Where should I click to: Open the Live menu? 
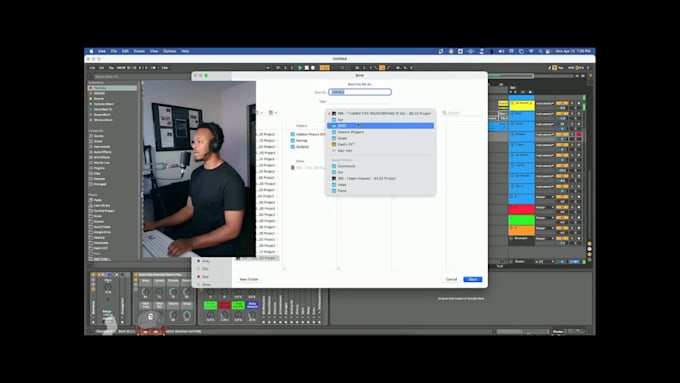(x=101, y=51)
